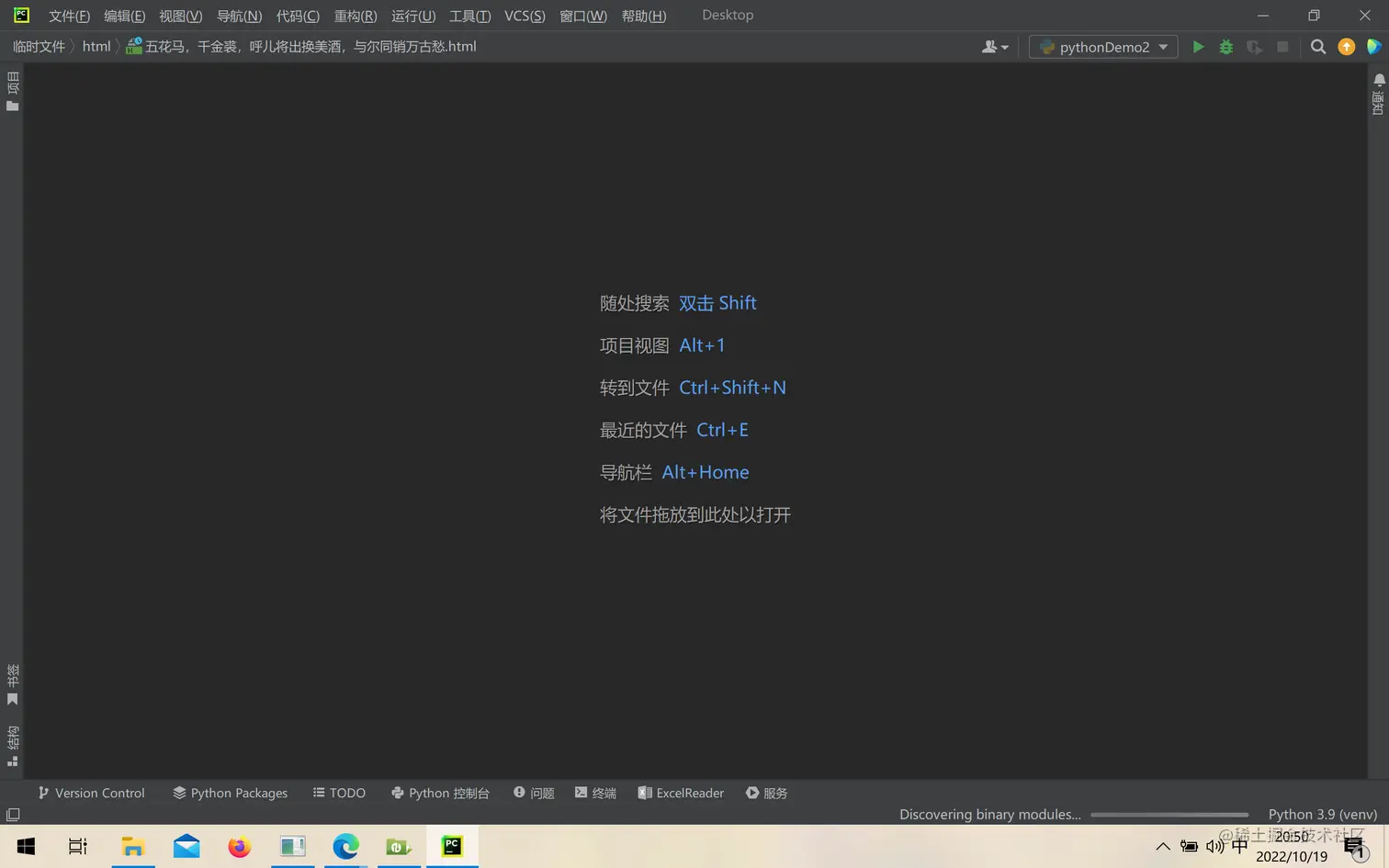Toggle the 书签 Bookmarks tool window

pos(13,685)
